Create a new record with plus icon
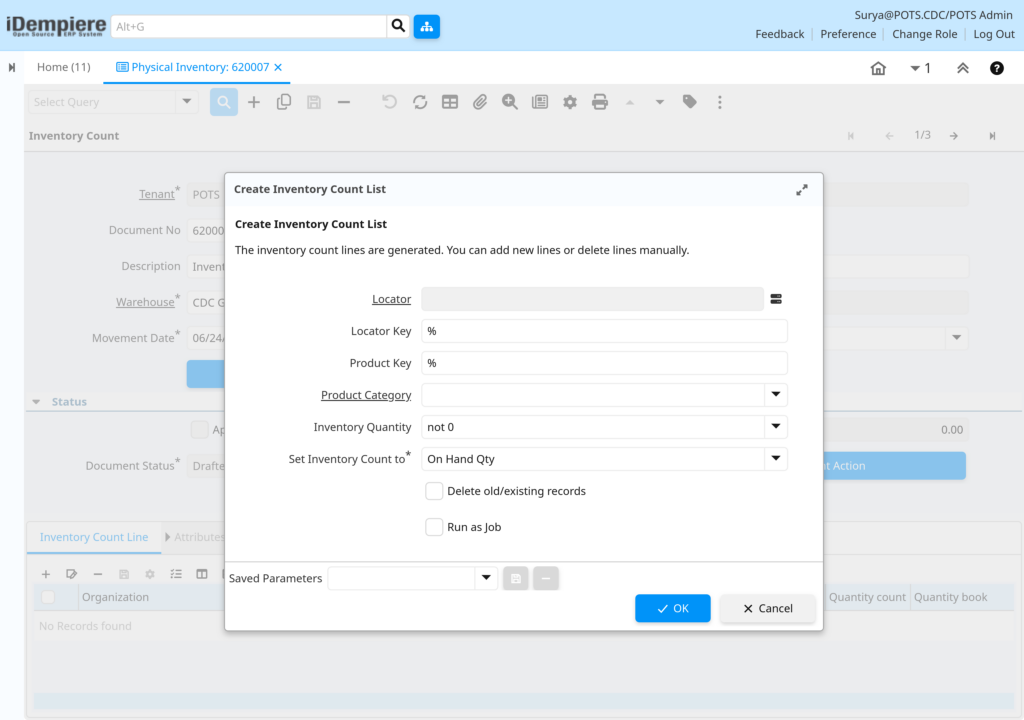This screenshot has height=720, width=1024. (254, 102)
